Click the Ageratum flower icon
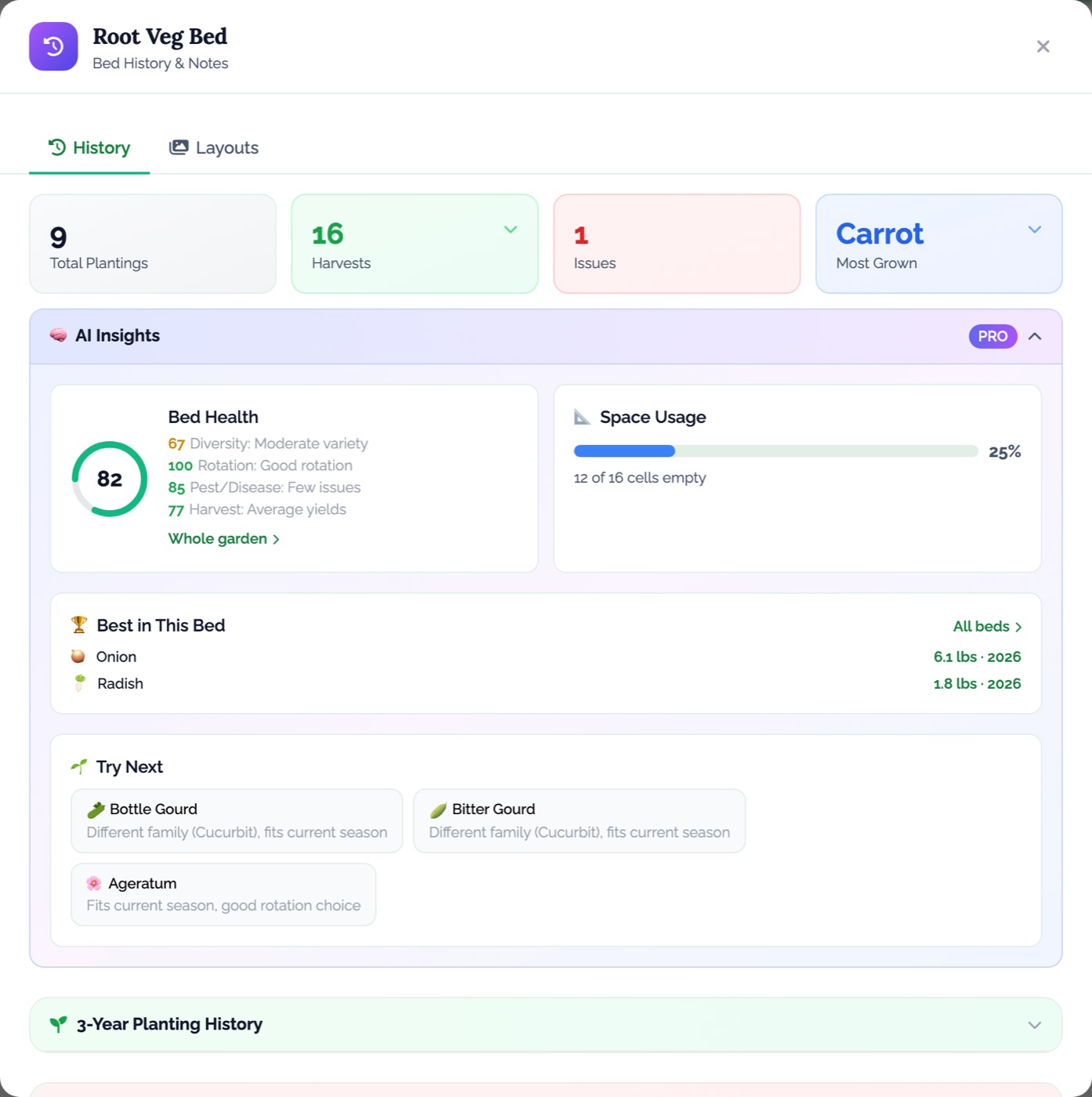Image resolution: width=1092 pixels, height=1097 pixels. [x=94, y=883]
